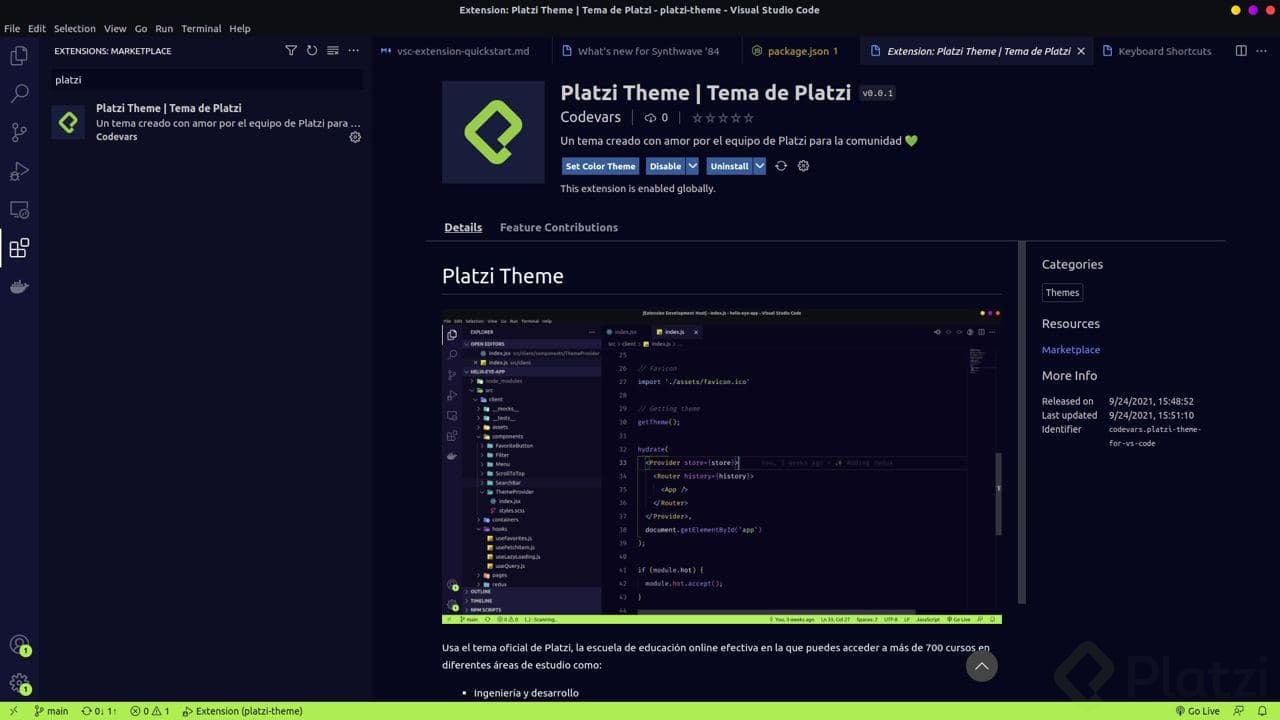Image resolution: width=1280 pixels, height=720 pixels.
Task: Expand the Disable button dropdown arrow
Action: pos(693,166)
